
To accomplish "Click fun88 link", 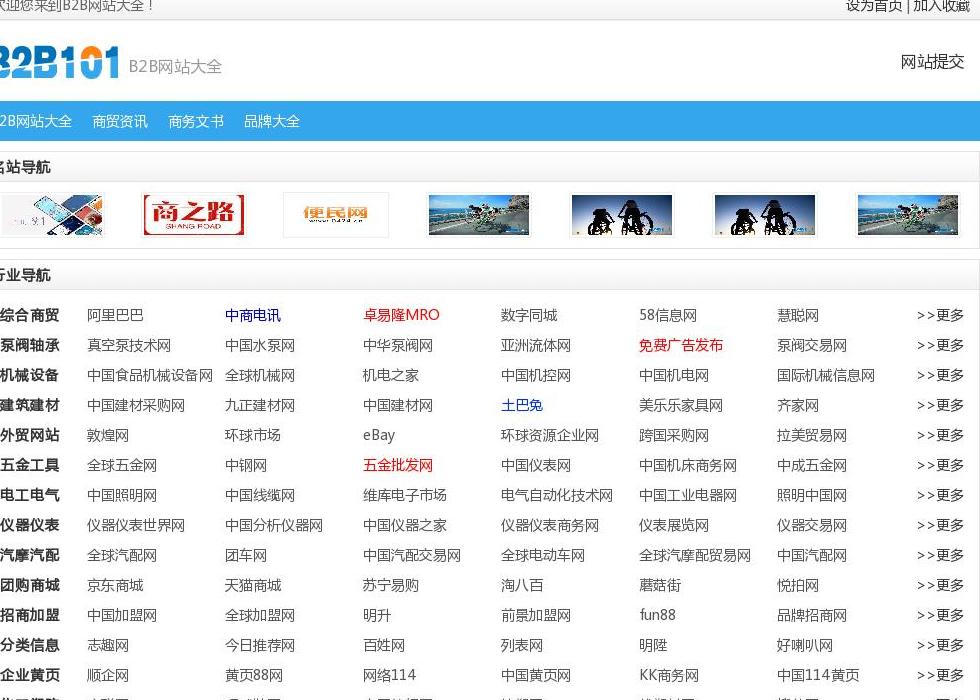I will pos(657,615).
